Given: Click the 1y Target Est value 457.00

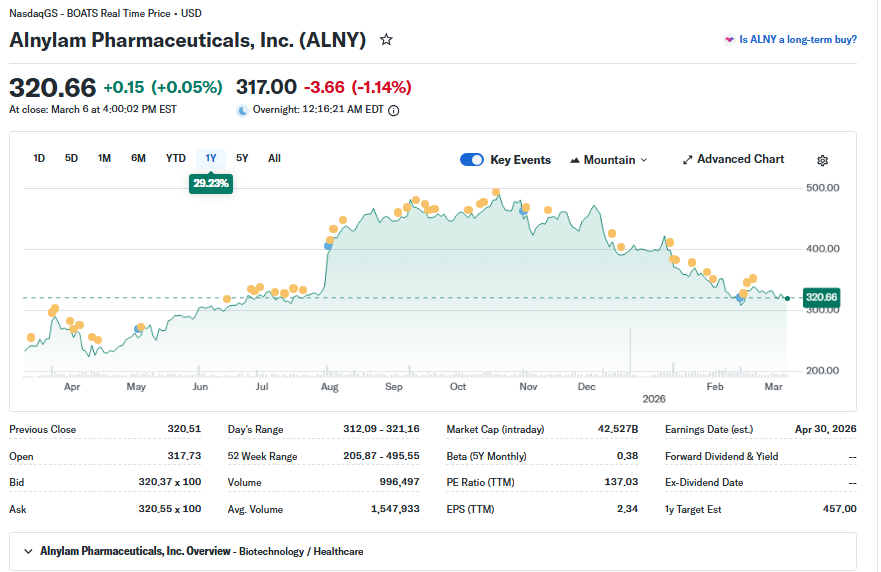Looking at the screenshot, I should [839, 509].
